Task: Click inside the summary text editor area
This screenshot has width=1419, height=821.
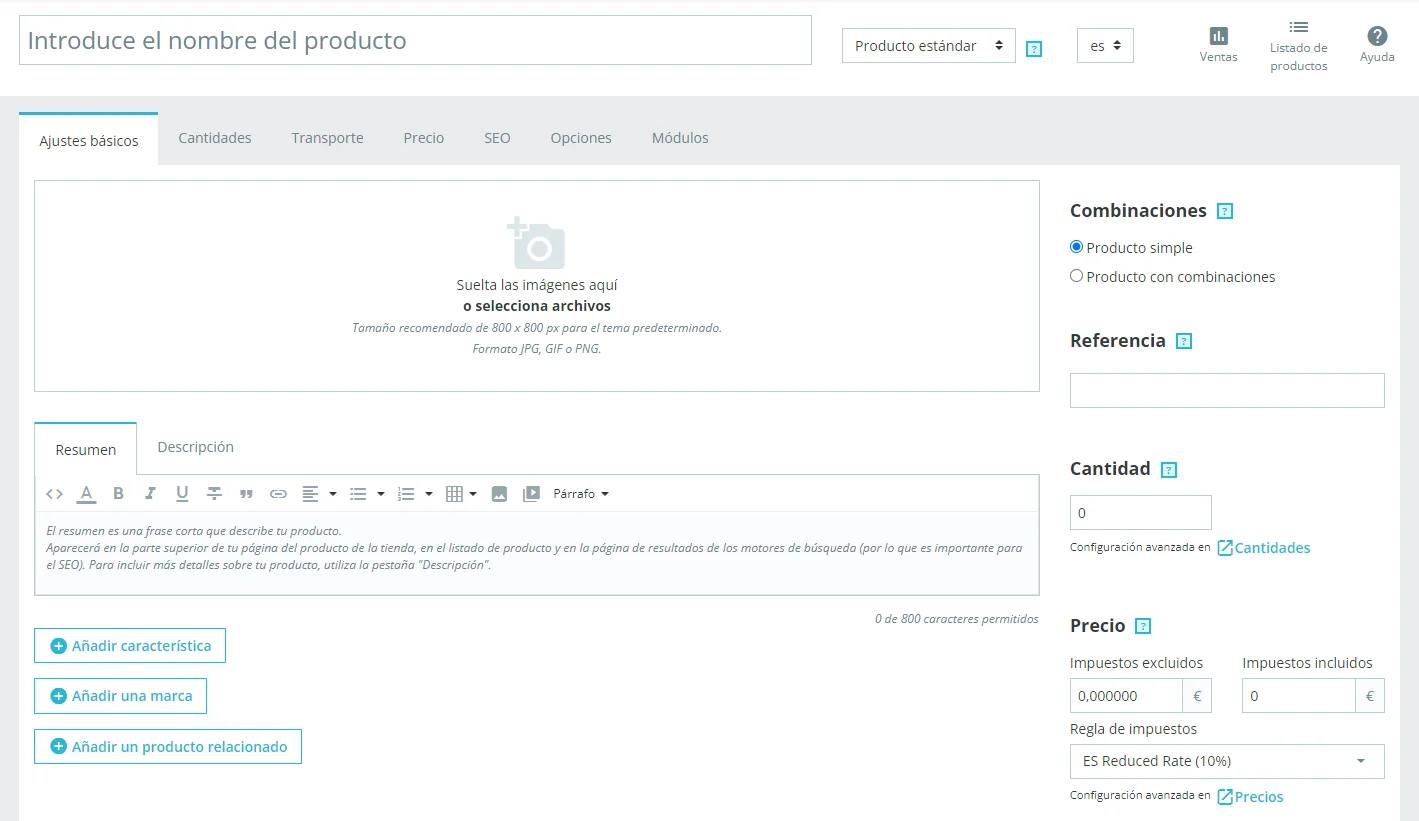Action: click(x=537, y=553)
